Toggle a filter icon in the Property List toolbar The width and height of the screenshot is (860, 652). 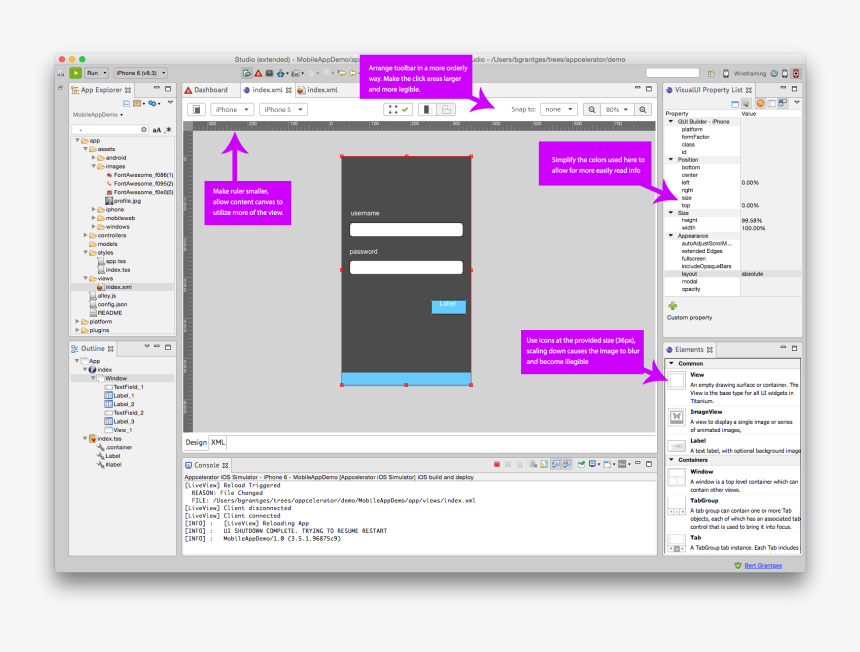(x=761, y=102)
